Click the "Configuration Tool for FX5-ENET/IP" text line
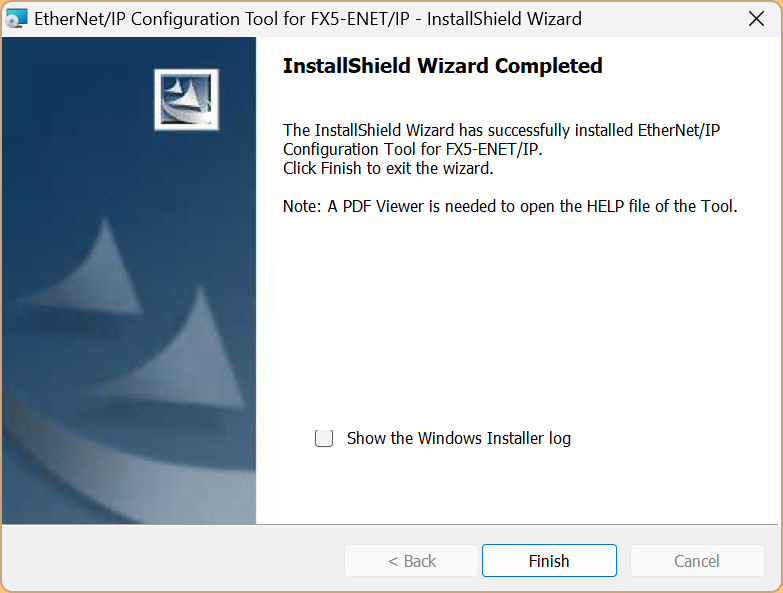Screen dimensions: 783x593 coord(412,149)
